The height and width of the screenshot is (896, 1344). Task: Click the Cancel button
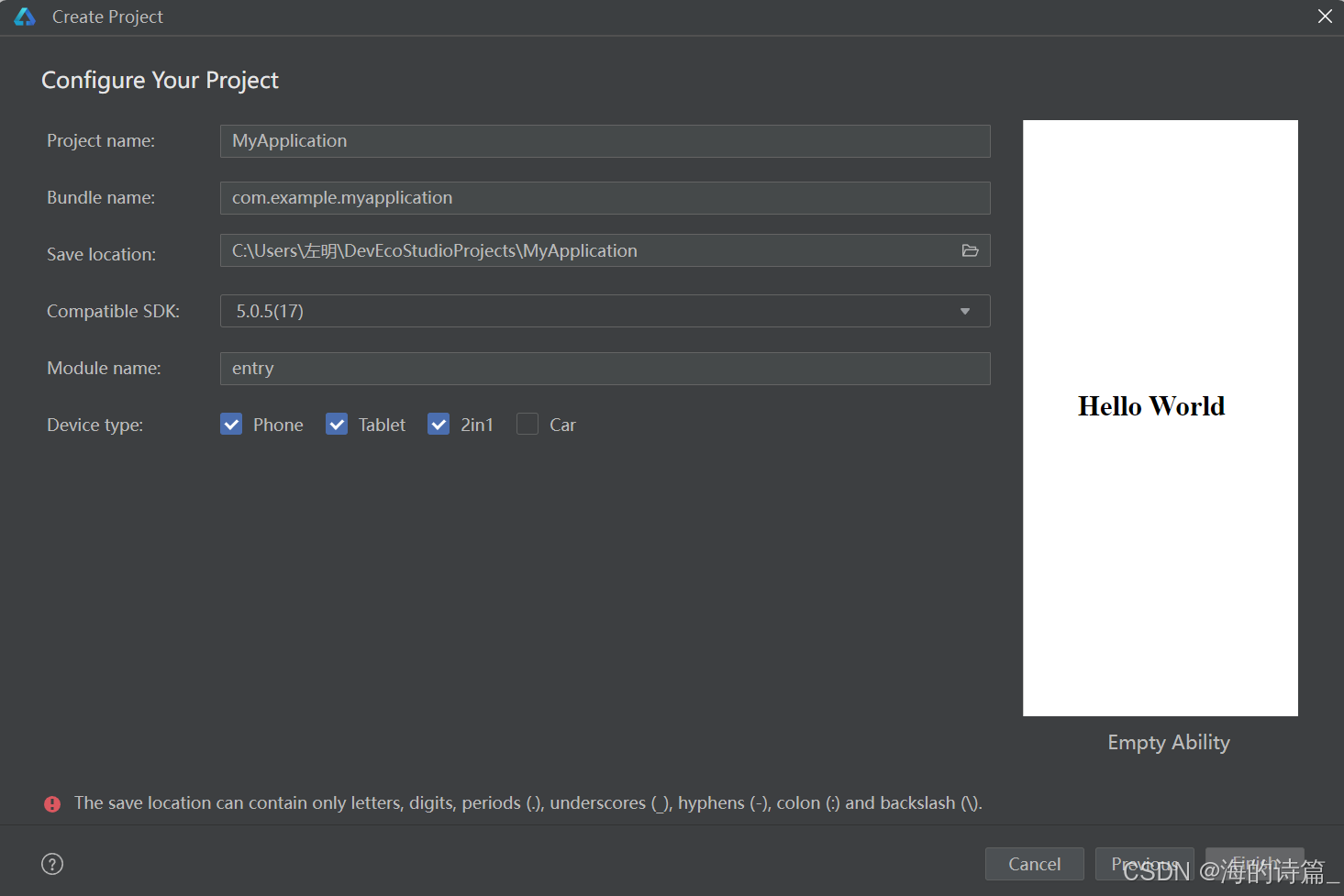1034,864
